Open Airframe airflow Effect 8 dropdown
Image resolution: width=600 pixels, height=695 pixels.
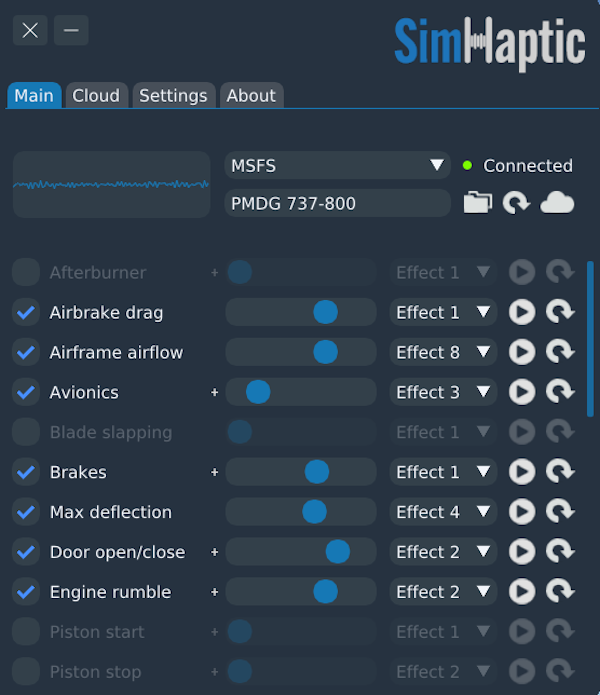click(x=443, y=352)
